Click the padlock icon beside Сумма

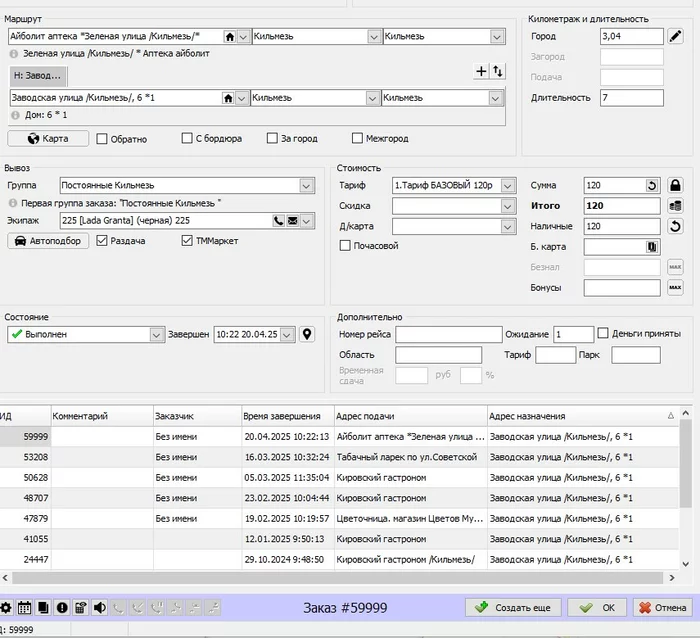[675, 186]
